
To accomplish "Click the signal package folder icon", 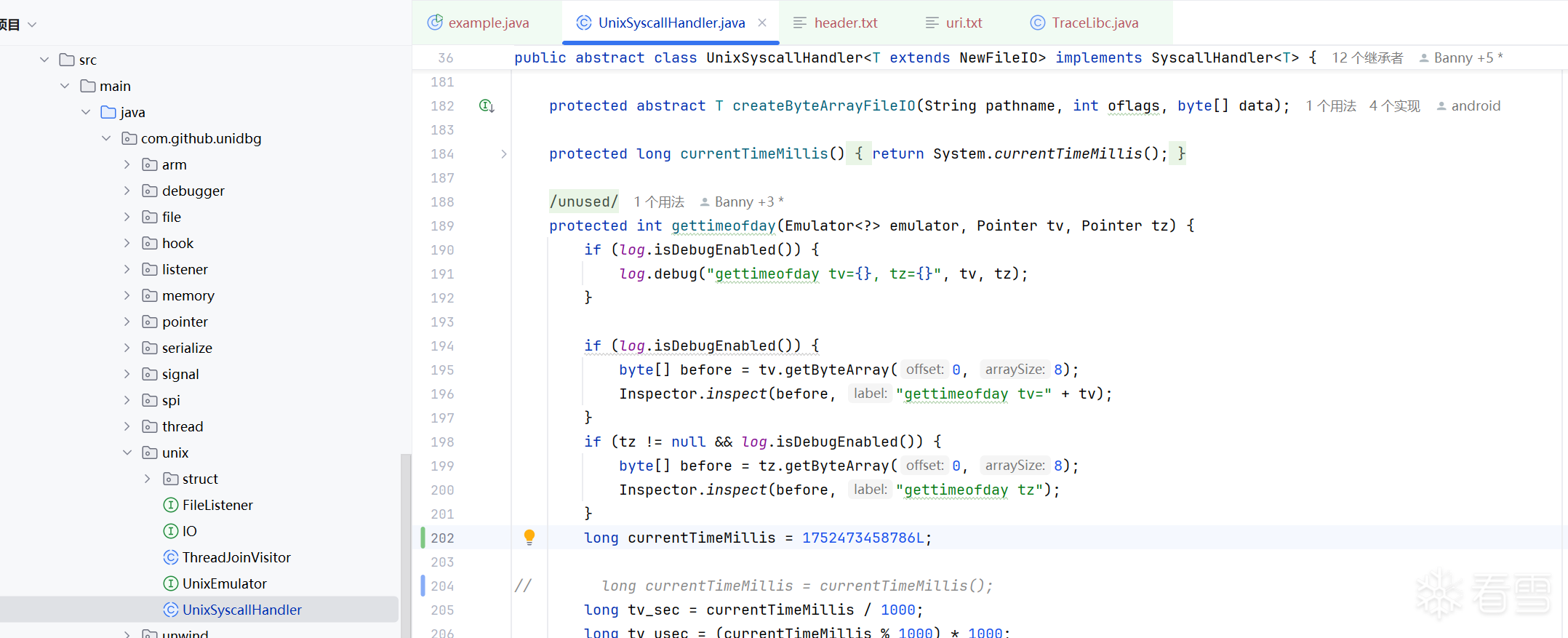I will point(150,374).
